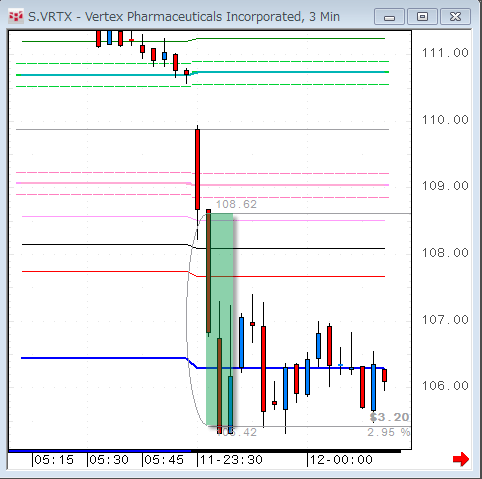Screen dimensions: 482x479
Task: Click the 05:45 time axis label
Action: pyautogui.click(x=164, y=460)
